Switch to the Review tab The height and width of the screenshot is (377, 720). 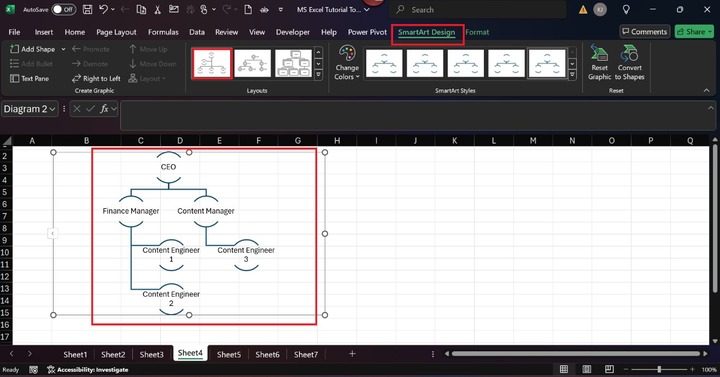(226, 32)
